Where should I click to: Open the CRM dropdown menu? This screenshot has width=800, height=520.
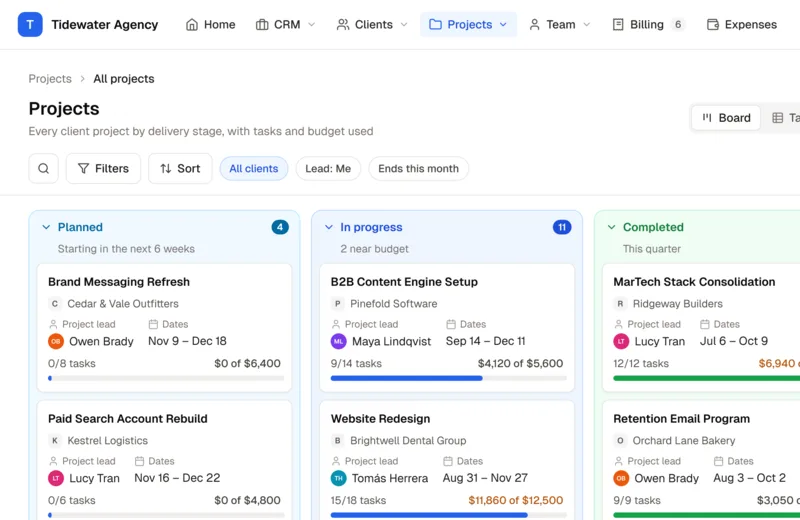285,24
